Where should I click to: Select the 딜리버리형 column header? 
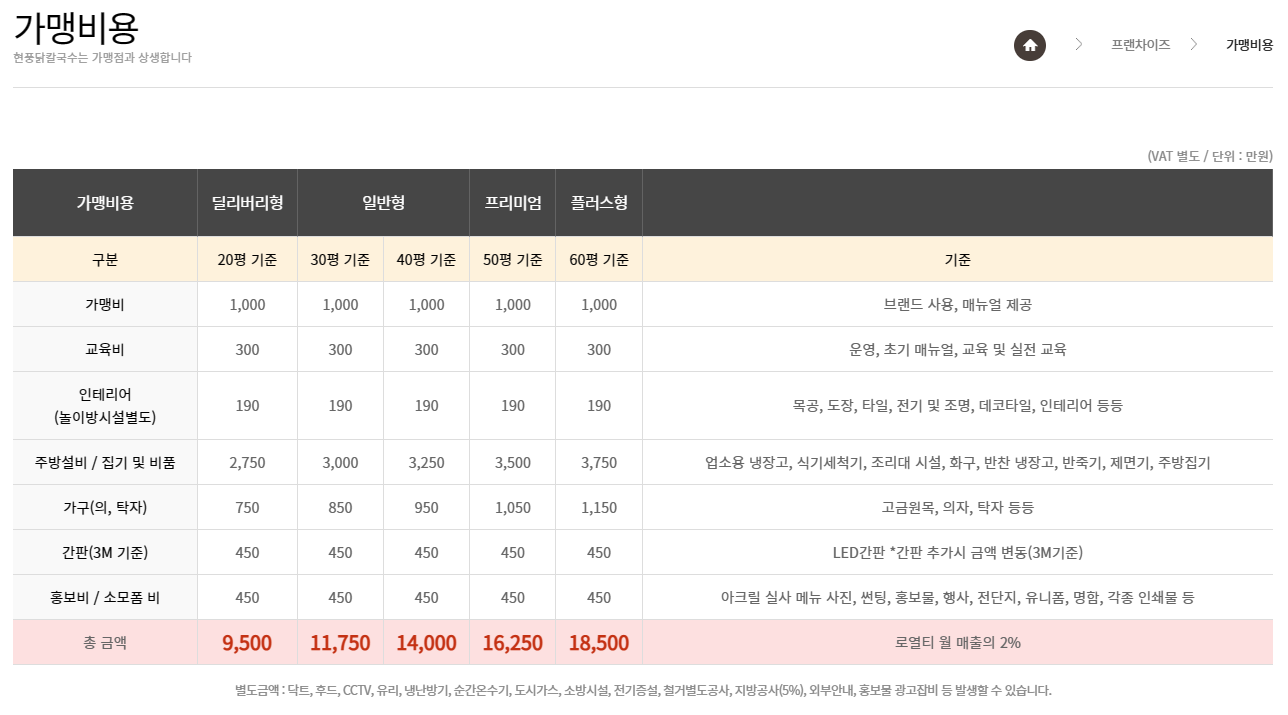247,203
